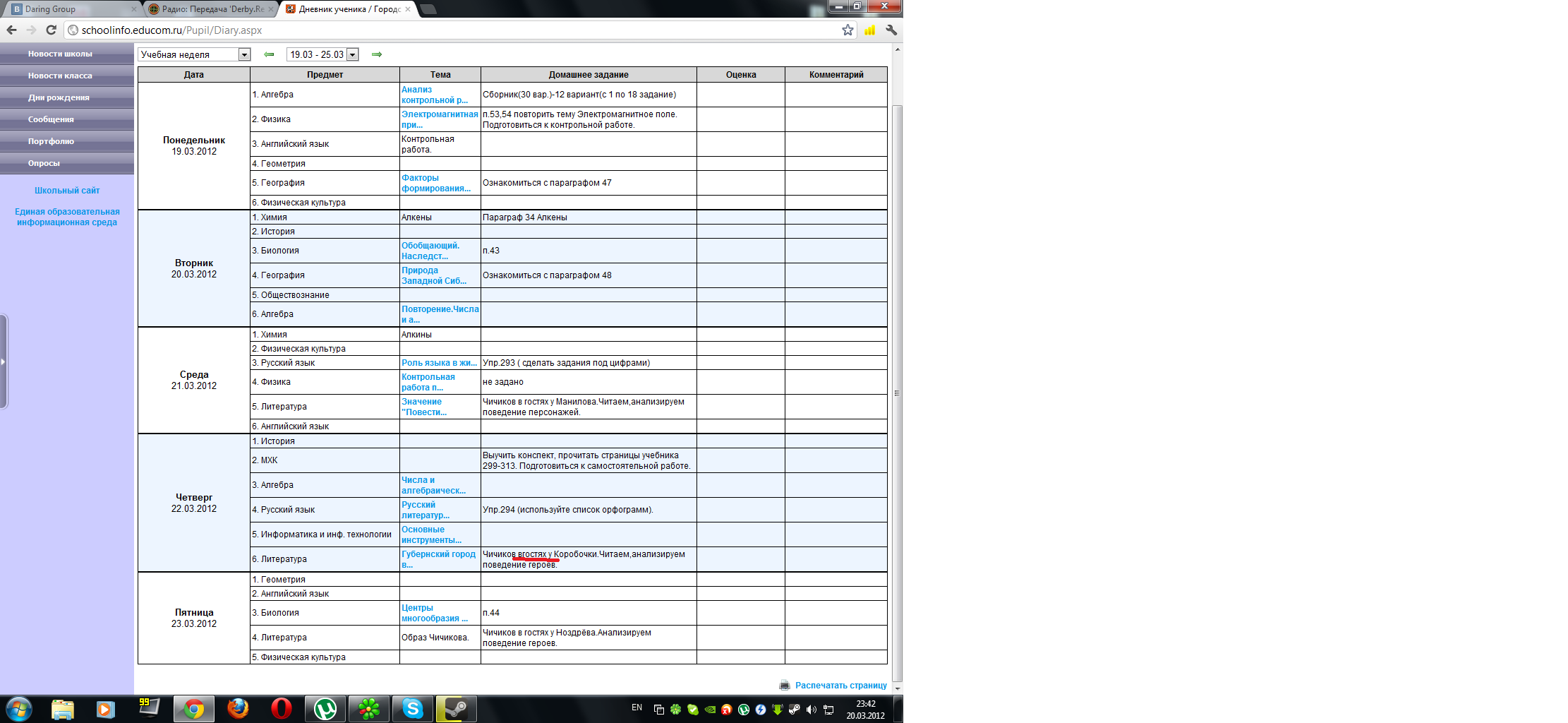Open ICQ from the taskbar

(x=368, y=709)
